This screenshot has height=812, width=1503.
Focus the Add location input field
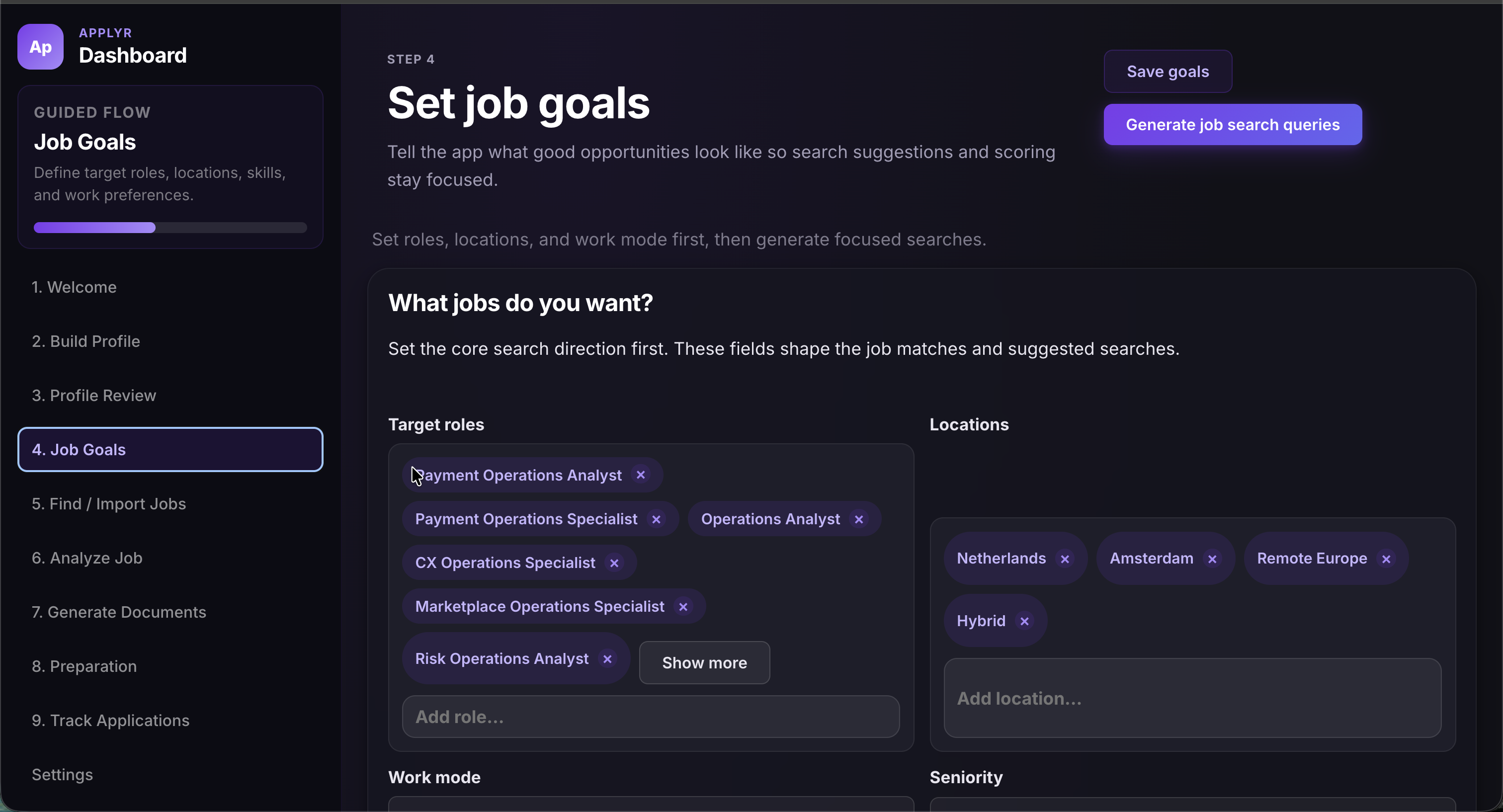[1192, 698]
